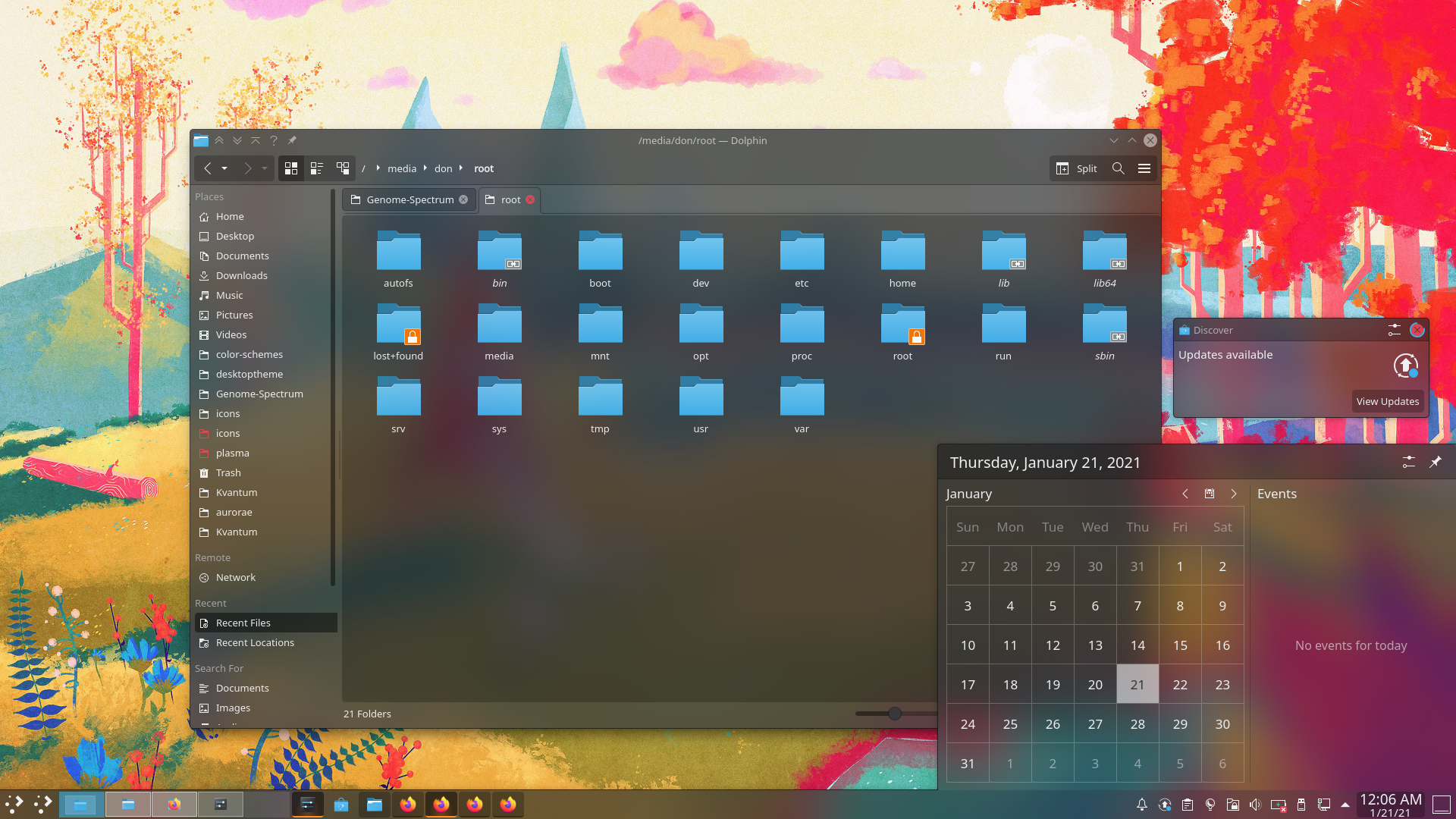Go back in Dolphin navigation
The image size is (1456, 819).
(207, 168)
